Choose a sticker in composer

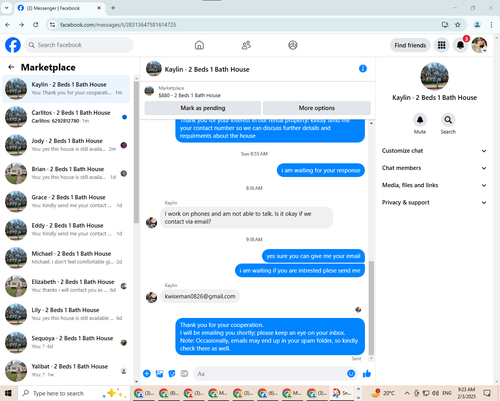172,374
